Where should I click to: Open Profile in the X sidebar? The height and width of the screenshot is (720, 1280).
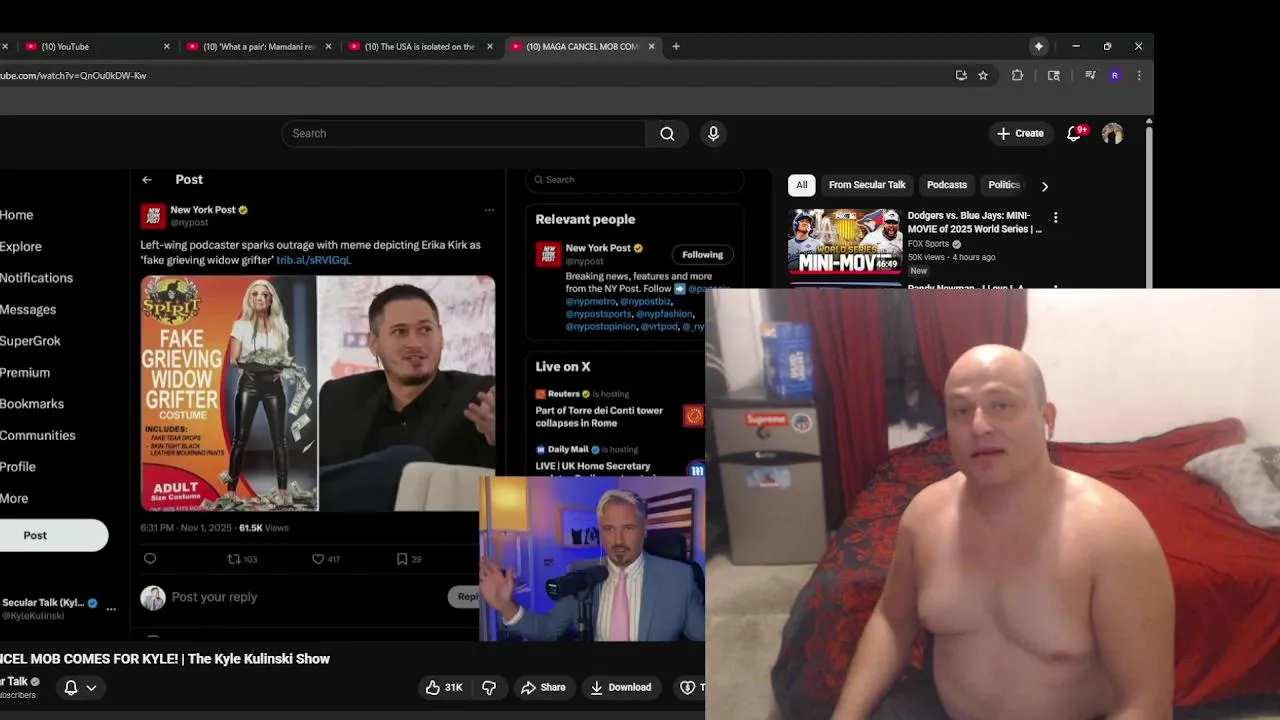(x=18, y=467)
